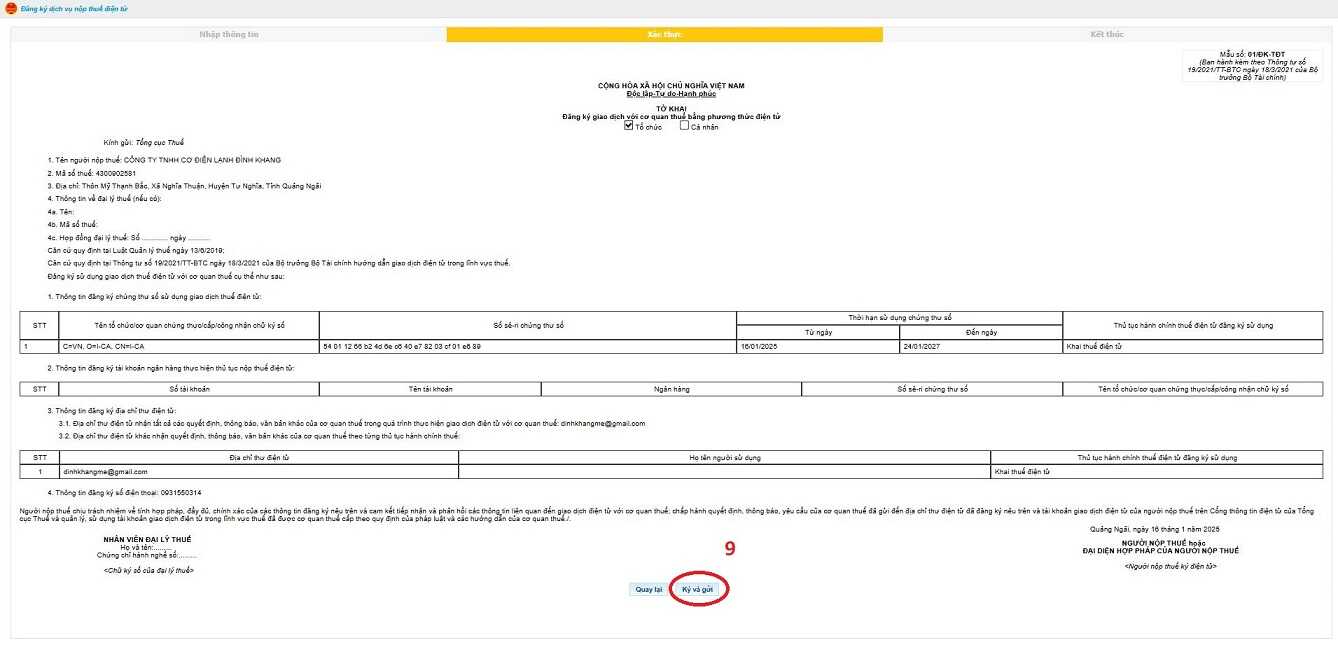
Task: Select the Xác thực step tab
Action: (x=665, y=34)
